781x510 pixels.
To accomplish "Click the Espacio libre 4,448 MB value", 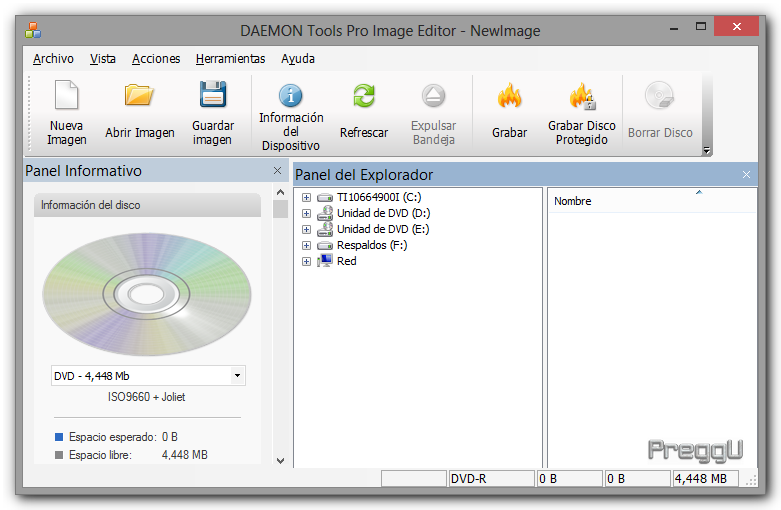I will point(185,455).
